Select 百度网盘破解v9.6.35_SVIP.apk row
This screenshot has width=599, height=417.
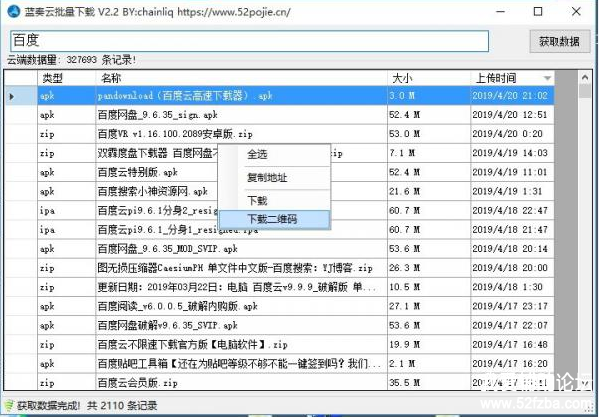pos(279,325)
